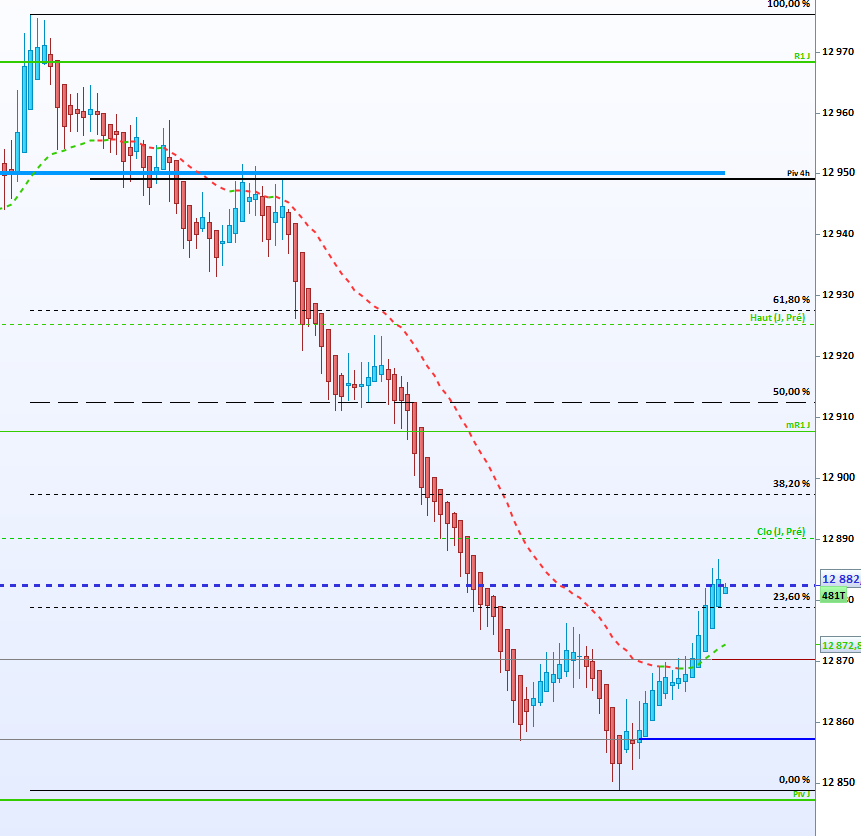Click the 0,00 % Fibonacci level label

[794, 779]
